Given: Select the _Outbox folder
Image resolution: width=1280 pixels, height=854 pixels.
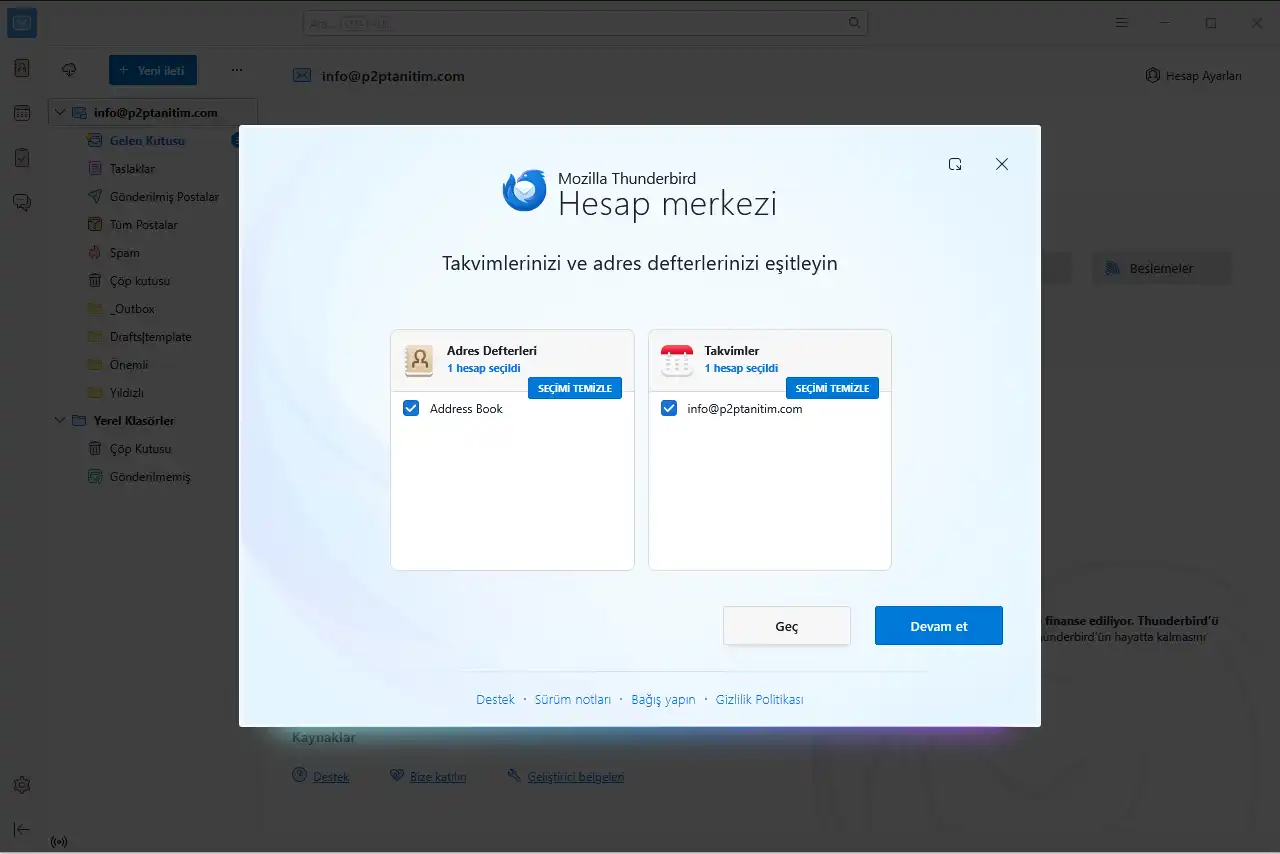Looking at the screenshot, I should [x=132, y=309].
